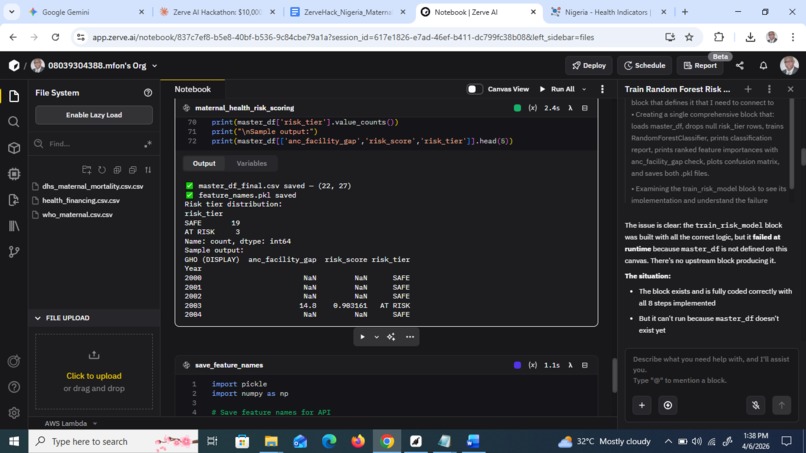Click the chat message text box
This screenshot has height=453, width=806.
[711, 370]
